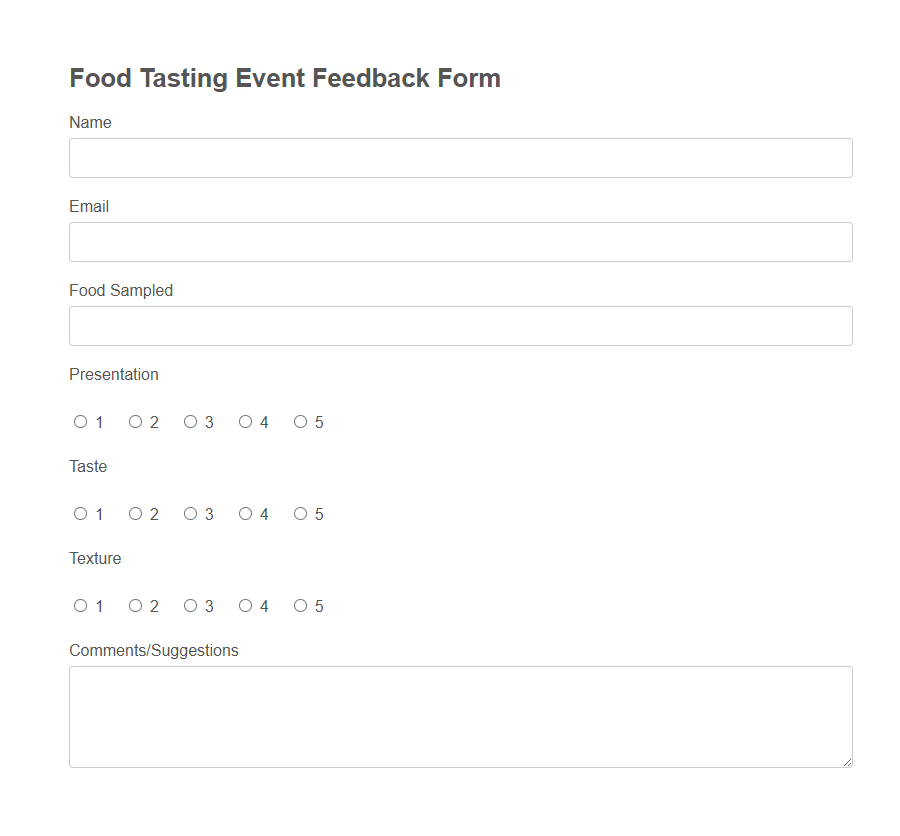Click the textarea resize handle

pyautogui.click(x=847, y=761)
